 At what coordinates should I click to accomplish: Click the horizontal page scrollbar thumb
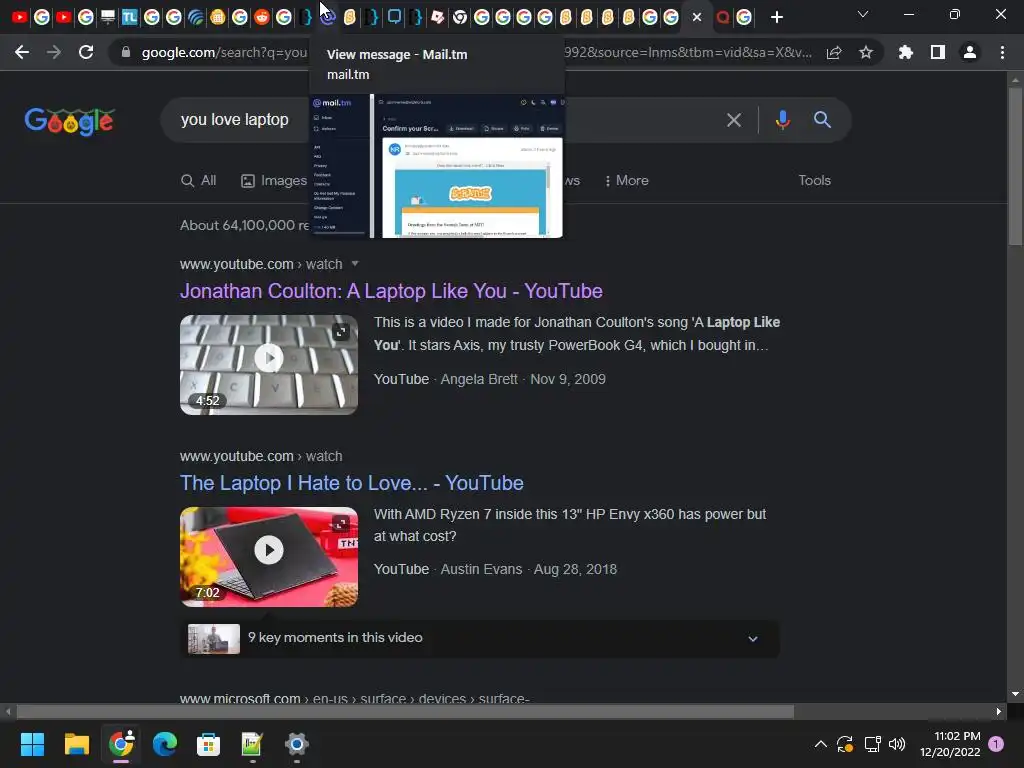click(x=405, y=711)
